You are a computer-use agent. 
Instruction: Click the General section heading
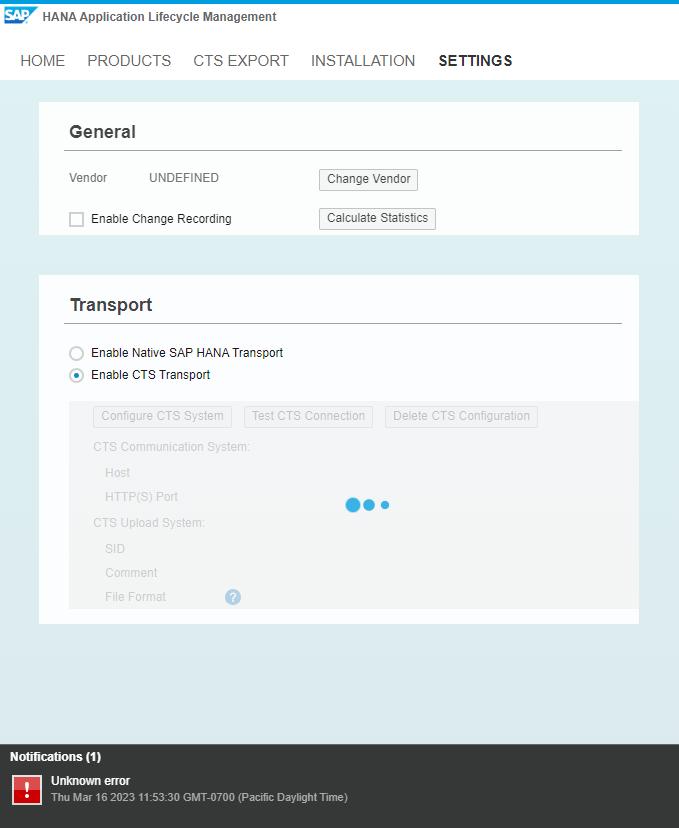tap(102, 132)
